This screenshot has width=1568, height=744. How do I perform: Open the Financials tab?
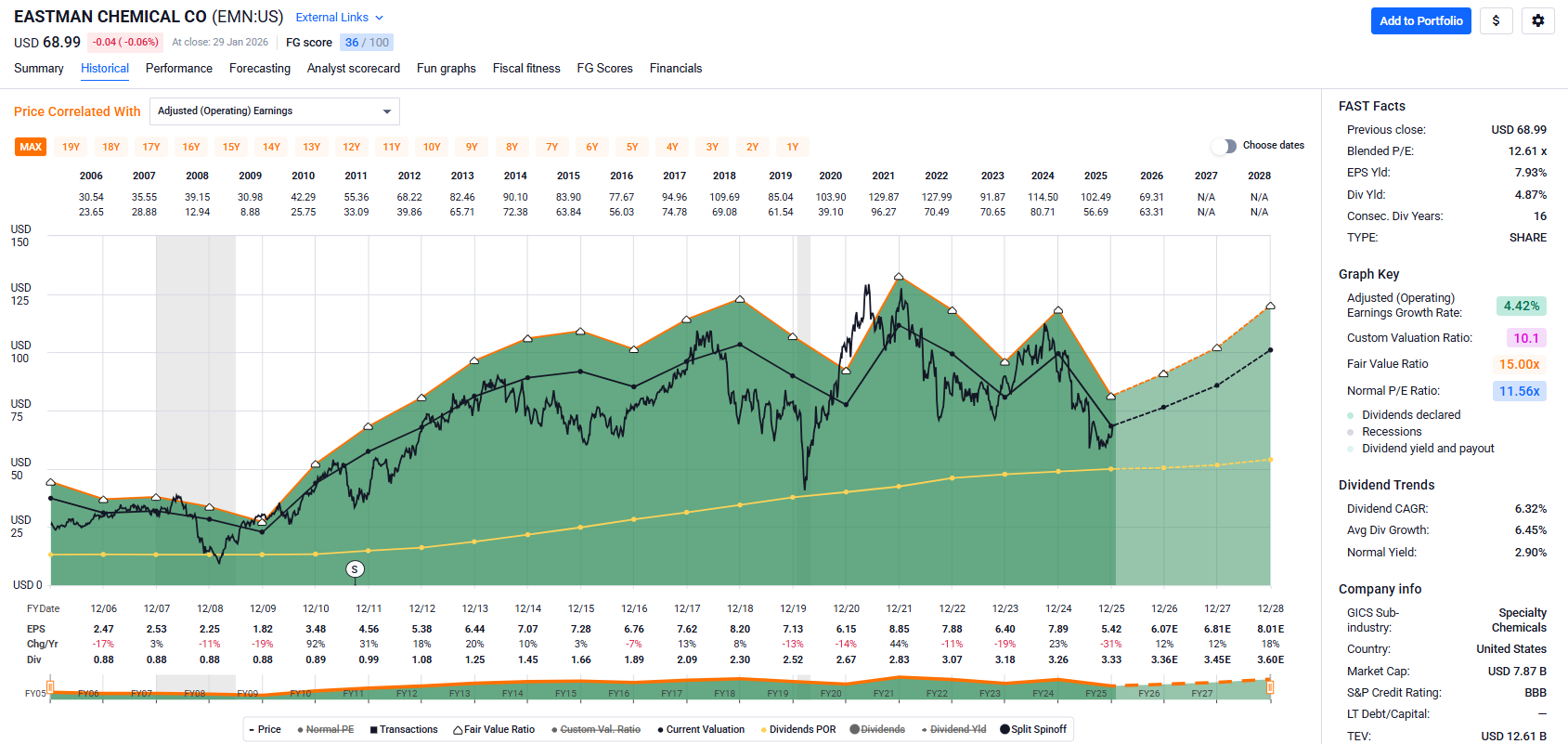tap(675, 69)
